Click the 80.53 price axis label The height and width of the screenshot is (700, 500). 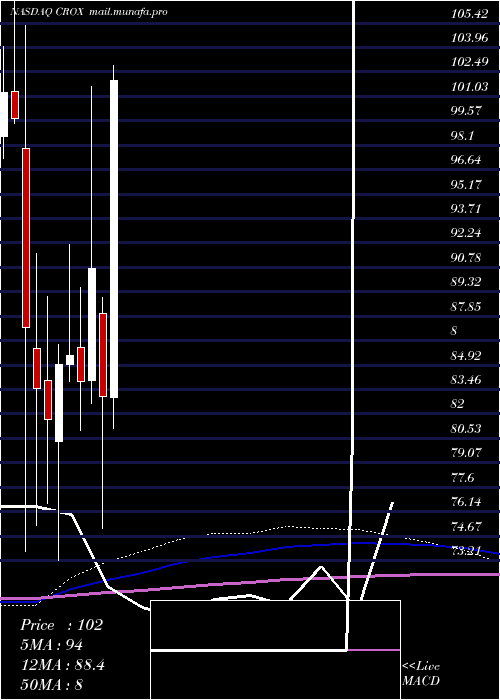click(467, 429)
